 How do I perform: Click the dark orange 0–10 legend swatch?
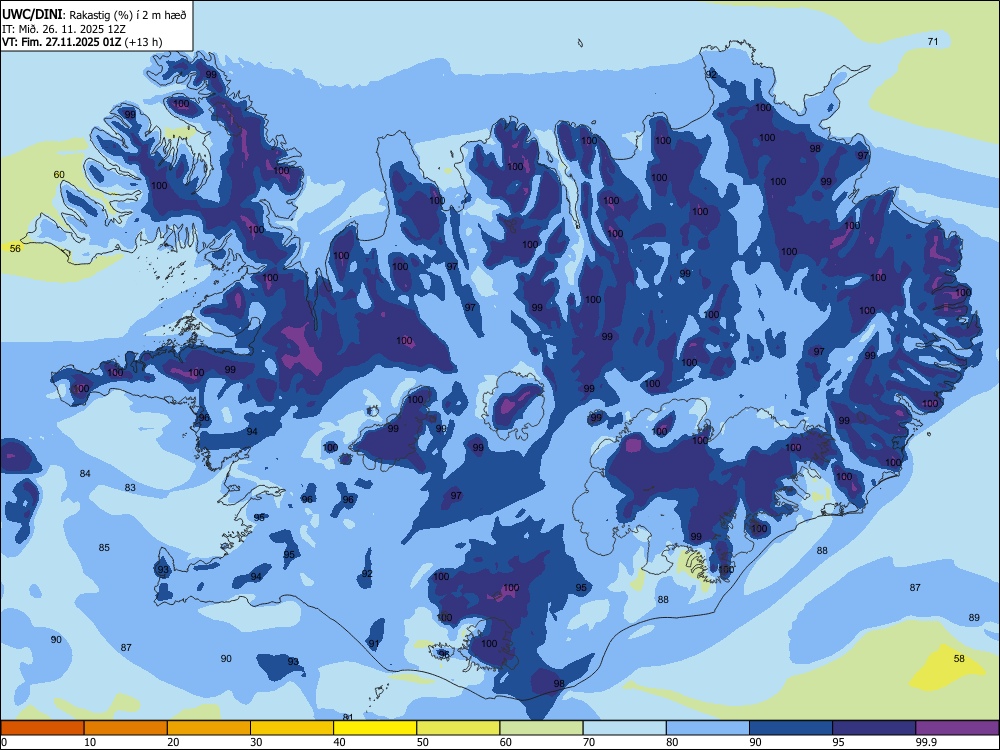pos(42,728)
